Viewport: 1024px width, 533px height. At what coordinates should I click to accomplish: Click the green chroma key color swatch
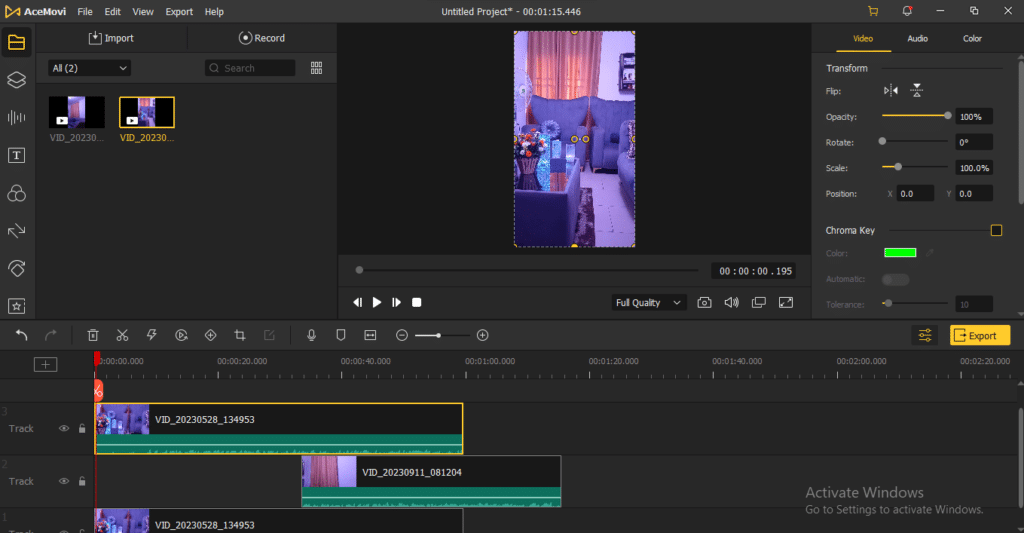point(900,254)
